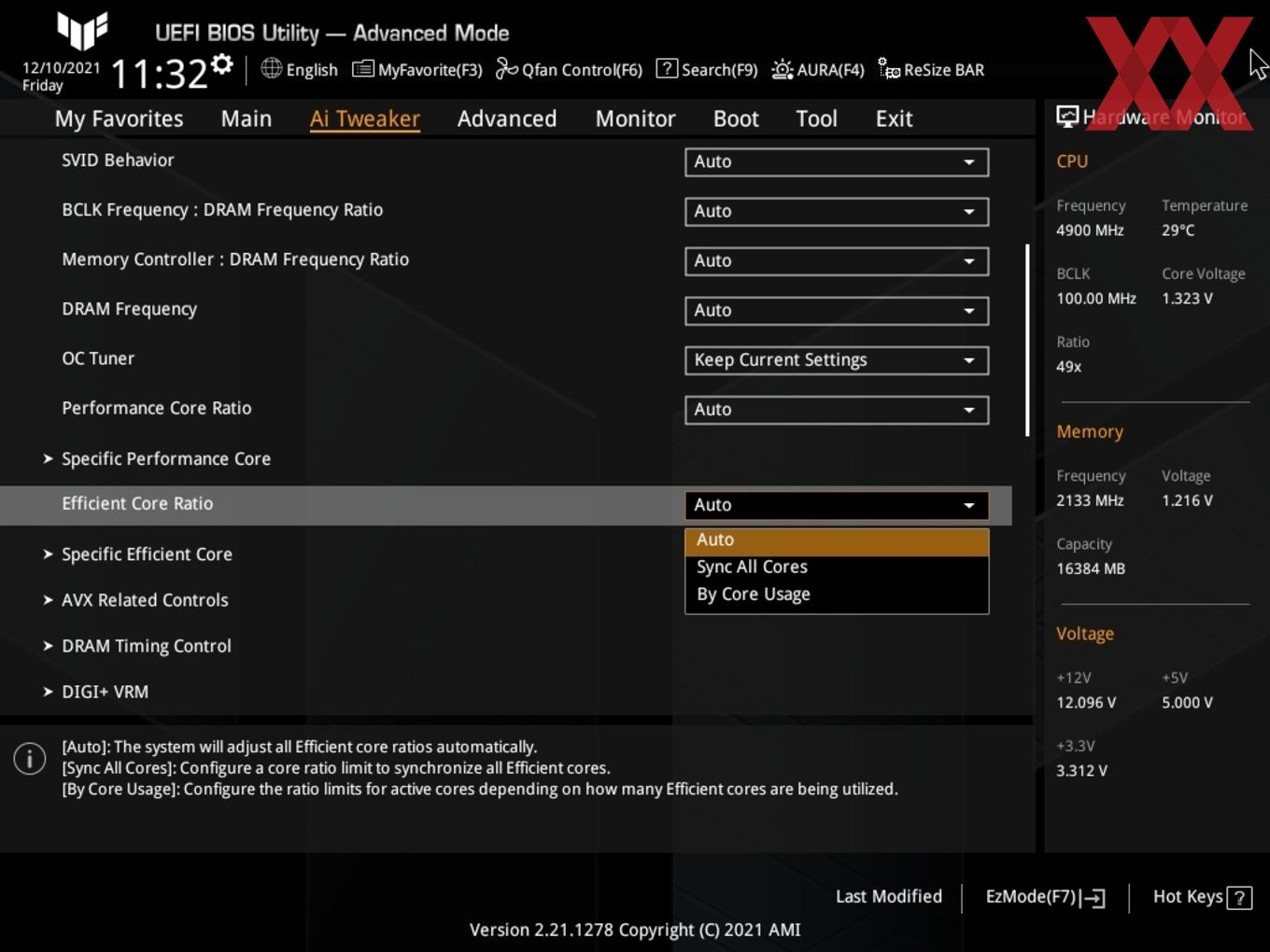This screenshot has width=1270, height=952.
Task: Click the DRAM Frequency label
Action: (x=129, y=309)
